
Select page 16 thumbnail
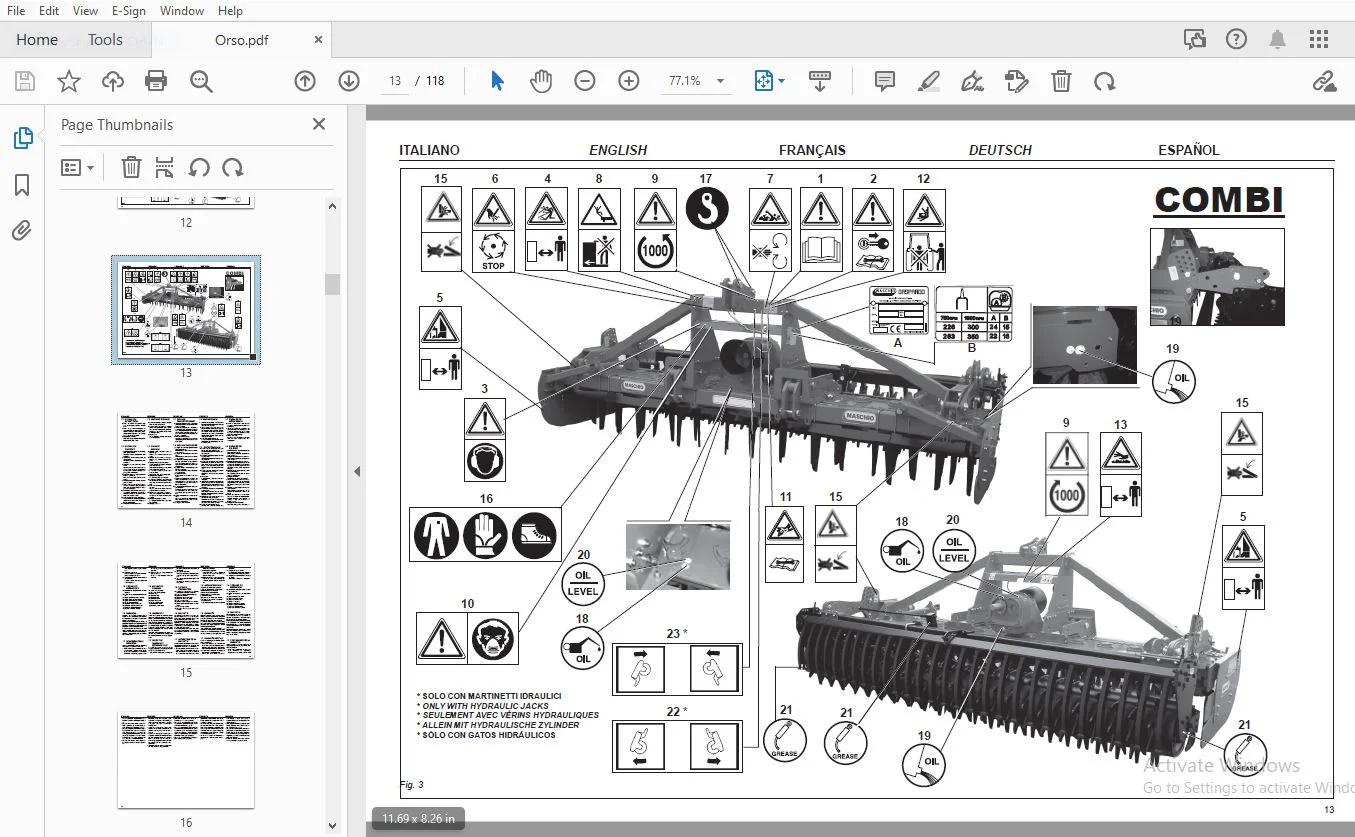[186, 760]
